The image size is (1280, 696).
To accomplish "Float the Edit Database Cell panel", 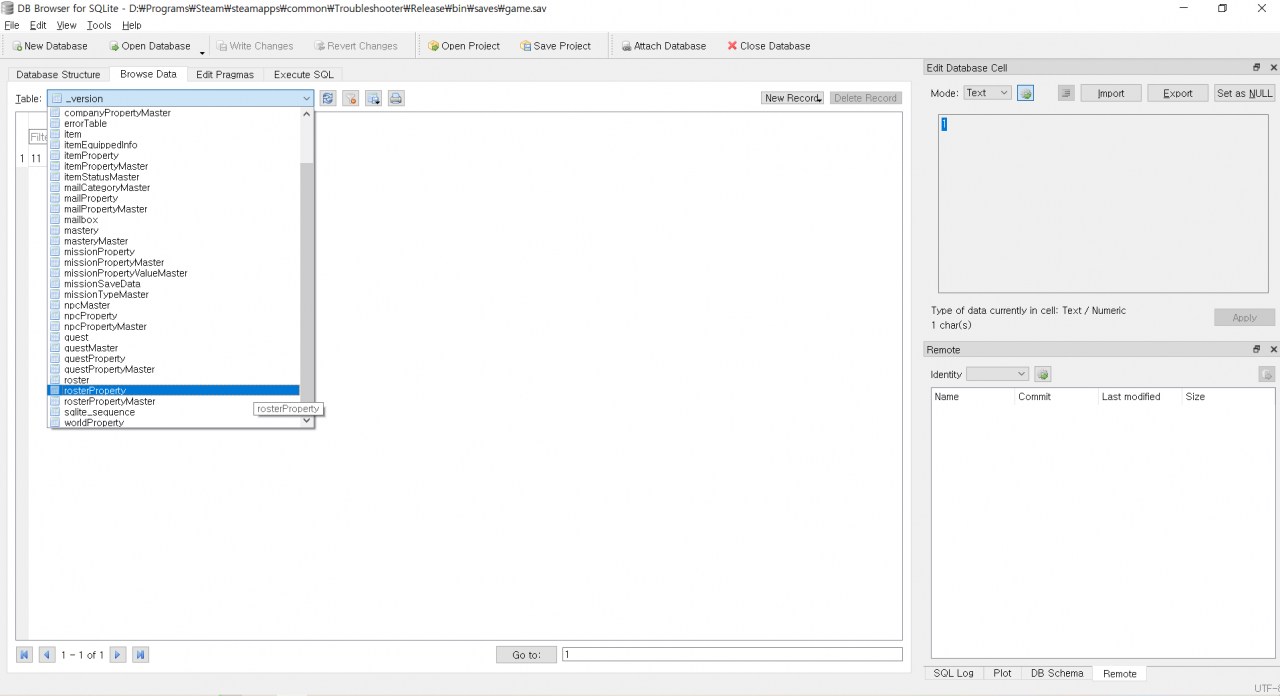I will [1257, 68].
